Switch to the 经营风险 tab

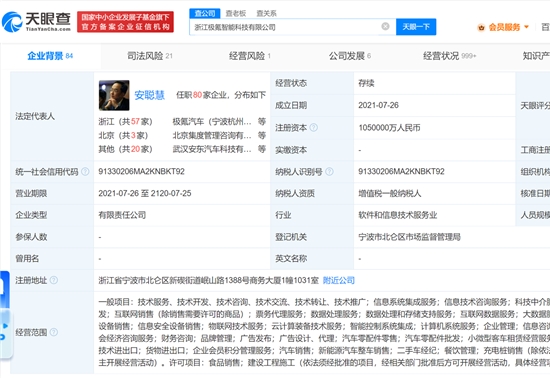pos(250,56)
